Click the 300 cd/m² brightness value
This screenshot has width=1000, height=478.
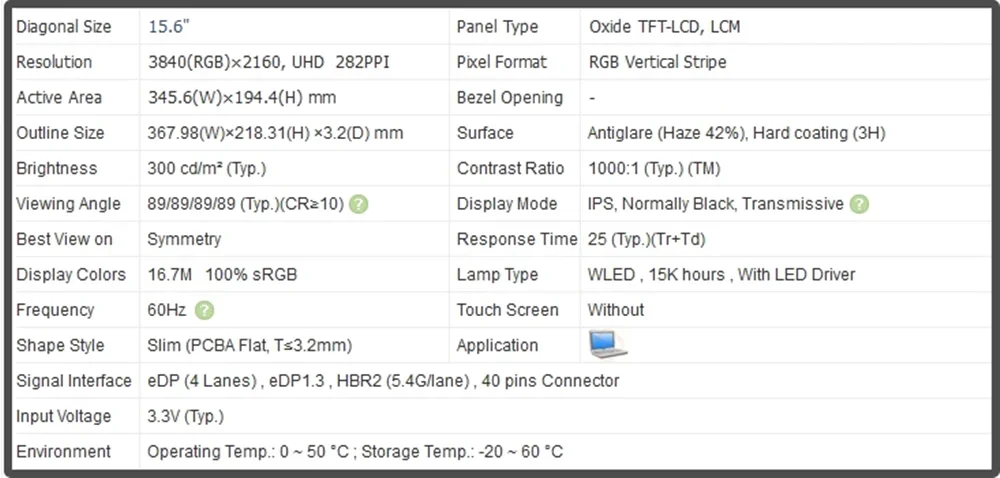coord(206,168)
